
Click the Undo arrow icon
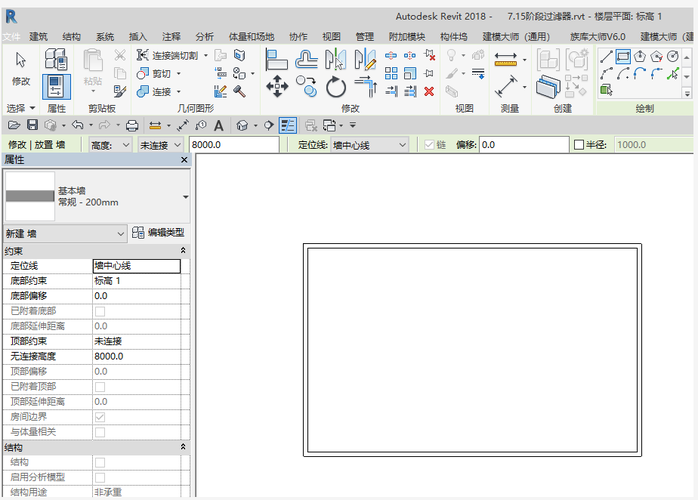click(x=78, y=125)
